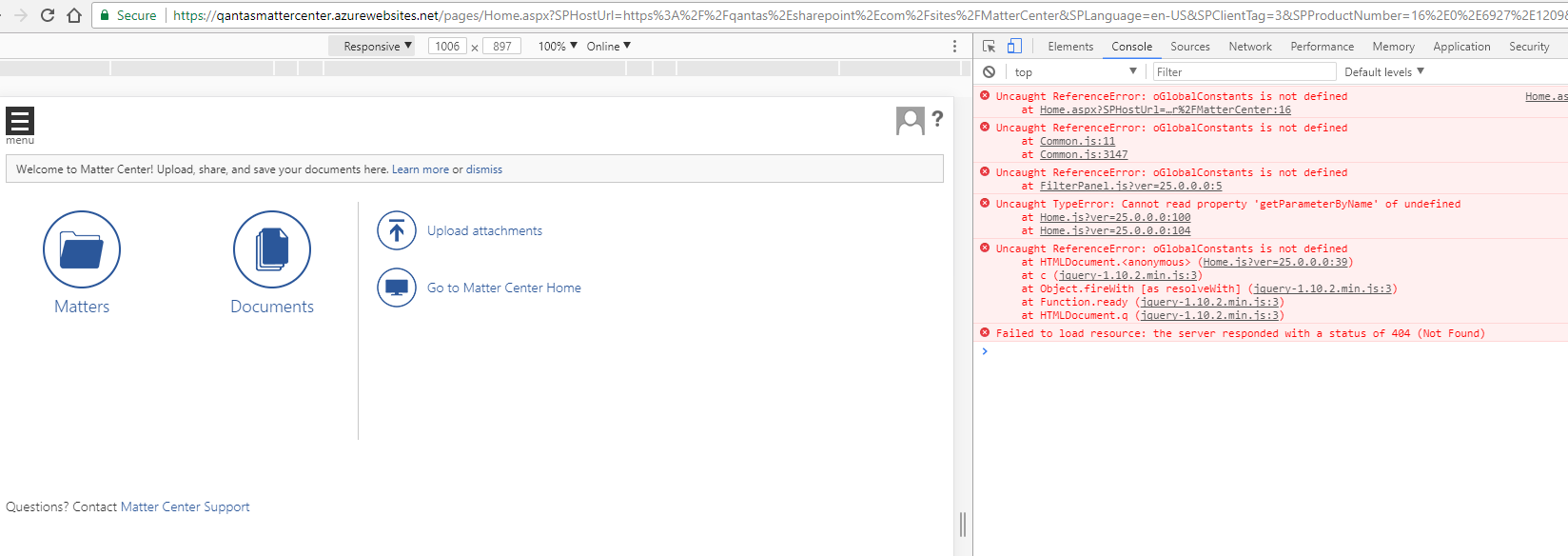Viewport: 1568px width, 556px height.
Task: Switch to the Elements tab
Action: click(1070, 46)
